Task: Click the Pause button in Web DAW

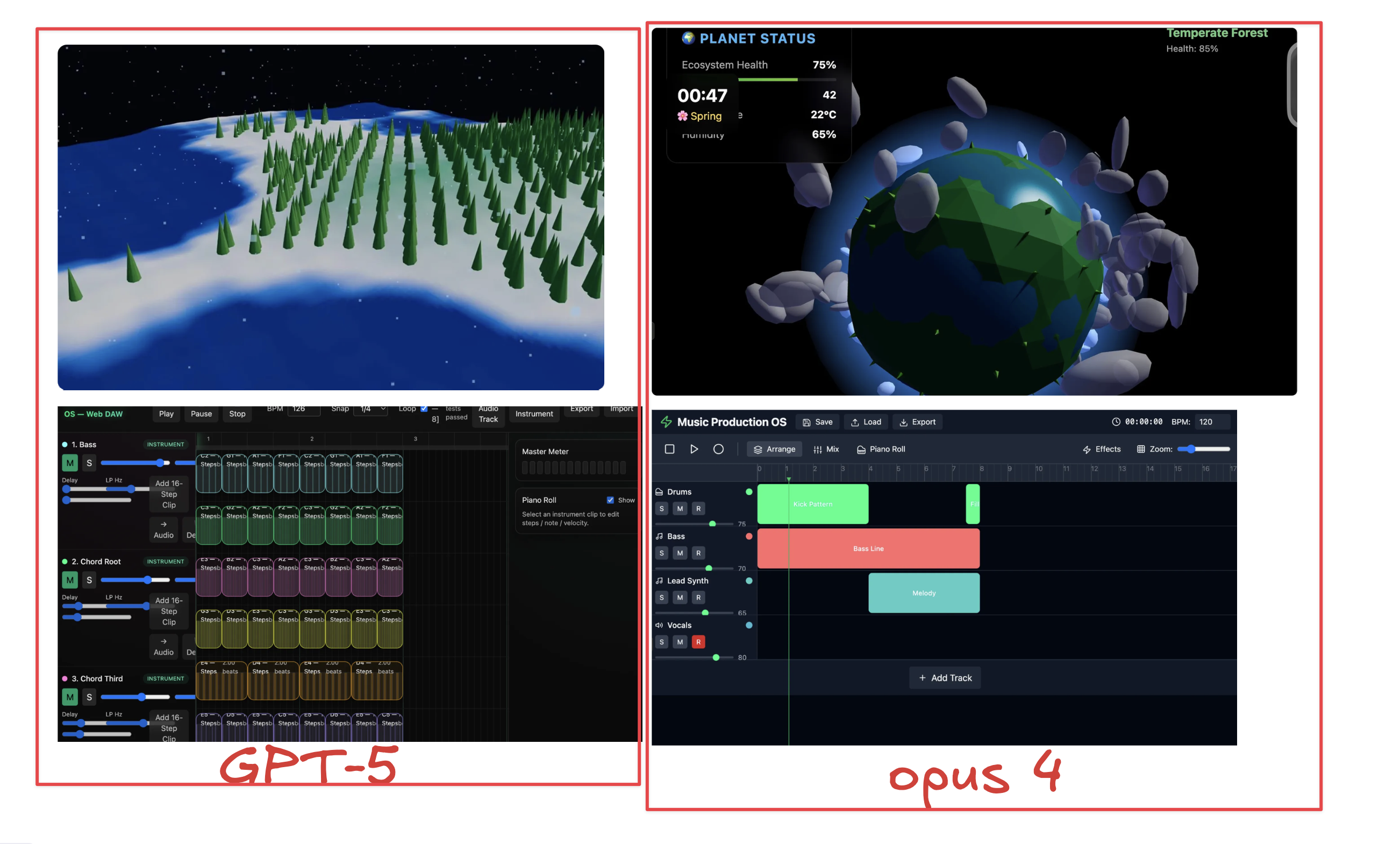Action: [201, 414]
